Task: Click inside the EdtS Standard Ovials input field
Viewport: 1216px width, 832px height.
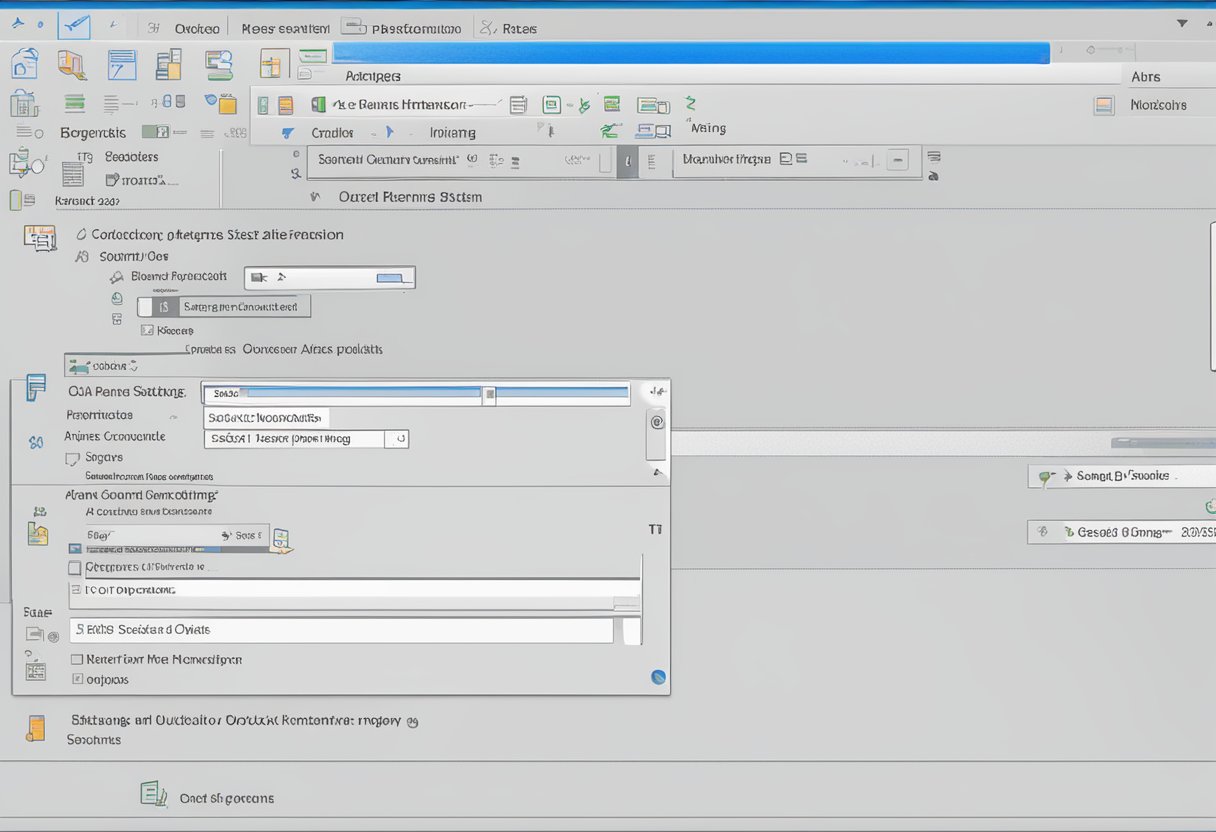Action: (340, 630)
